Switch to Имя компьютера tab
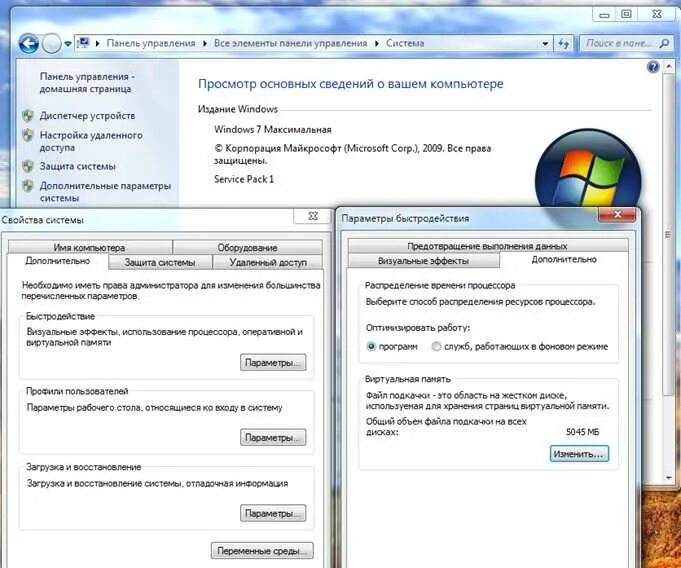The image size is (681, 568). [x=89, y=248]
